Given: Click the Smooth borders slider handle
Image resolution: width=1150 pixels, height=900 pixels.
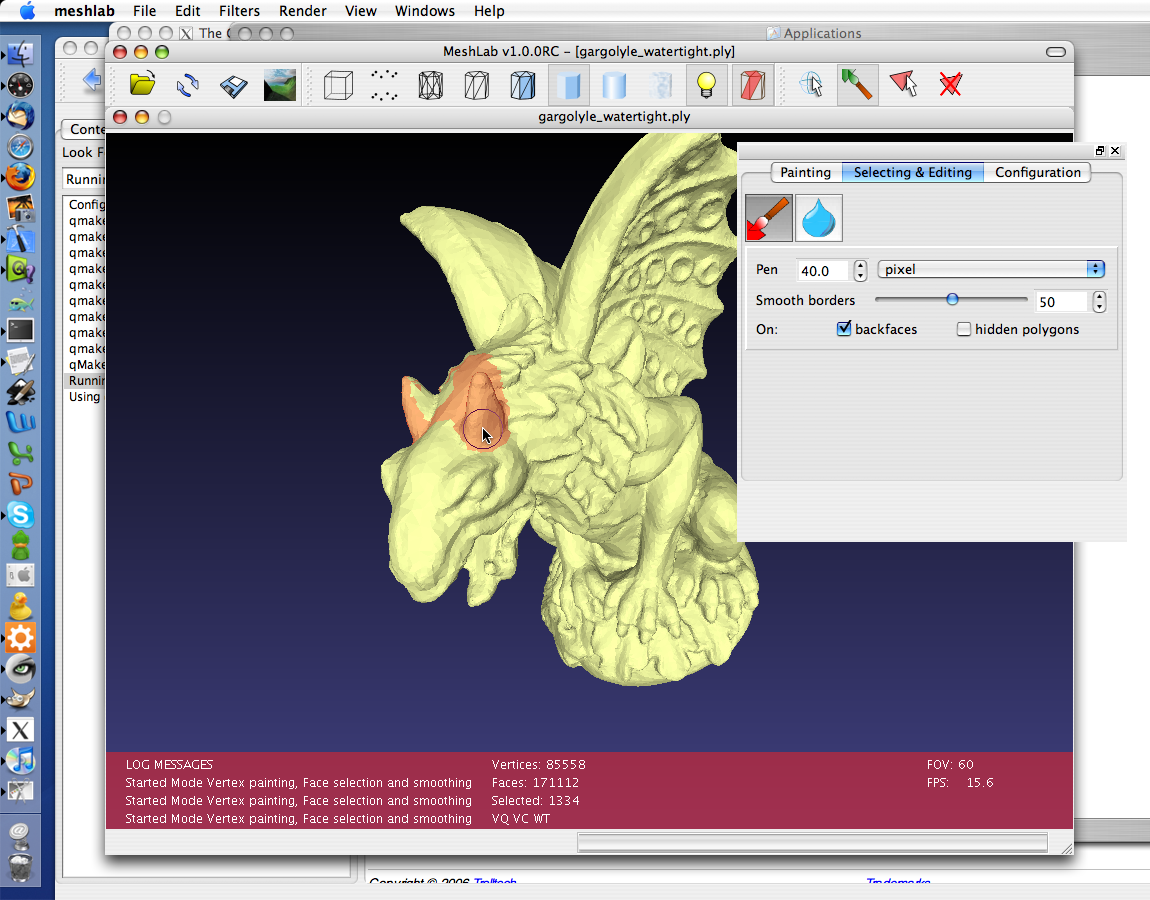Looking at the screenshot, I should (x=952, y=299).
